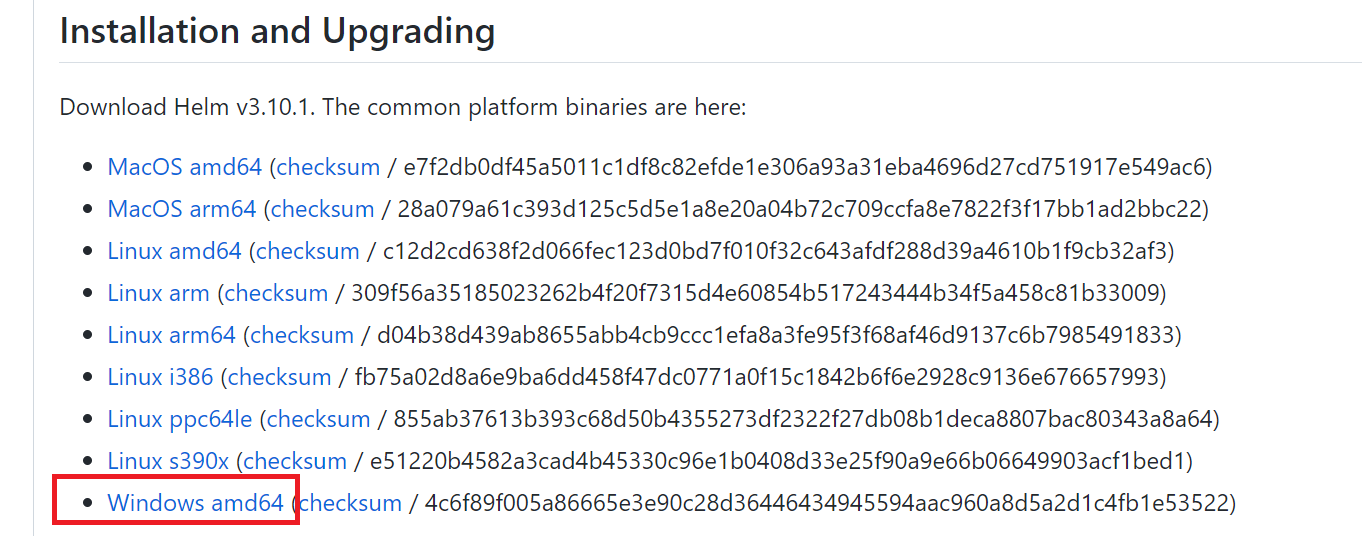
Task: Open checksum link for Windows amd64
Action: 349,503
